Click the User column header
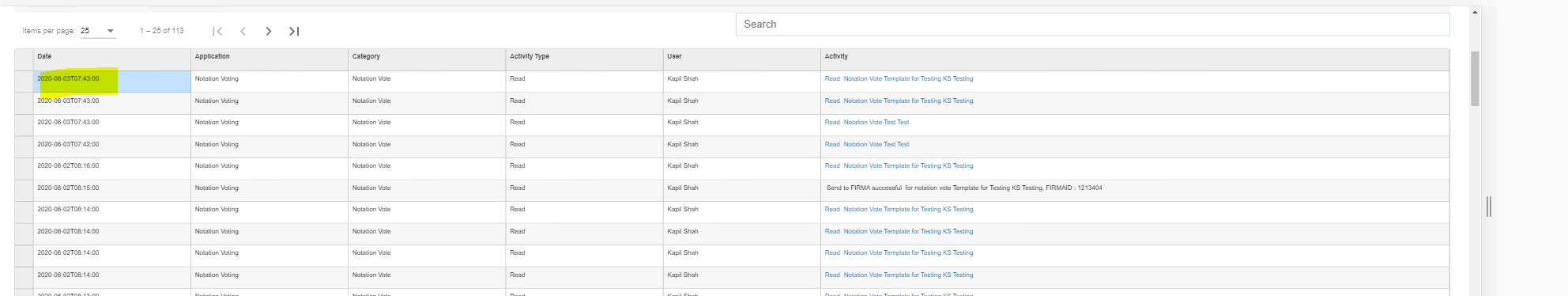 click(674, 56)
